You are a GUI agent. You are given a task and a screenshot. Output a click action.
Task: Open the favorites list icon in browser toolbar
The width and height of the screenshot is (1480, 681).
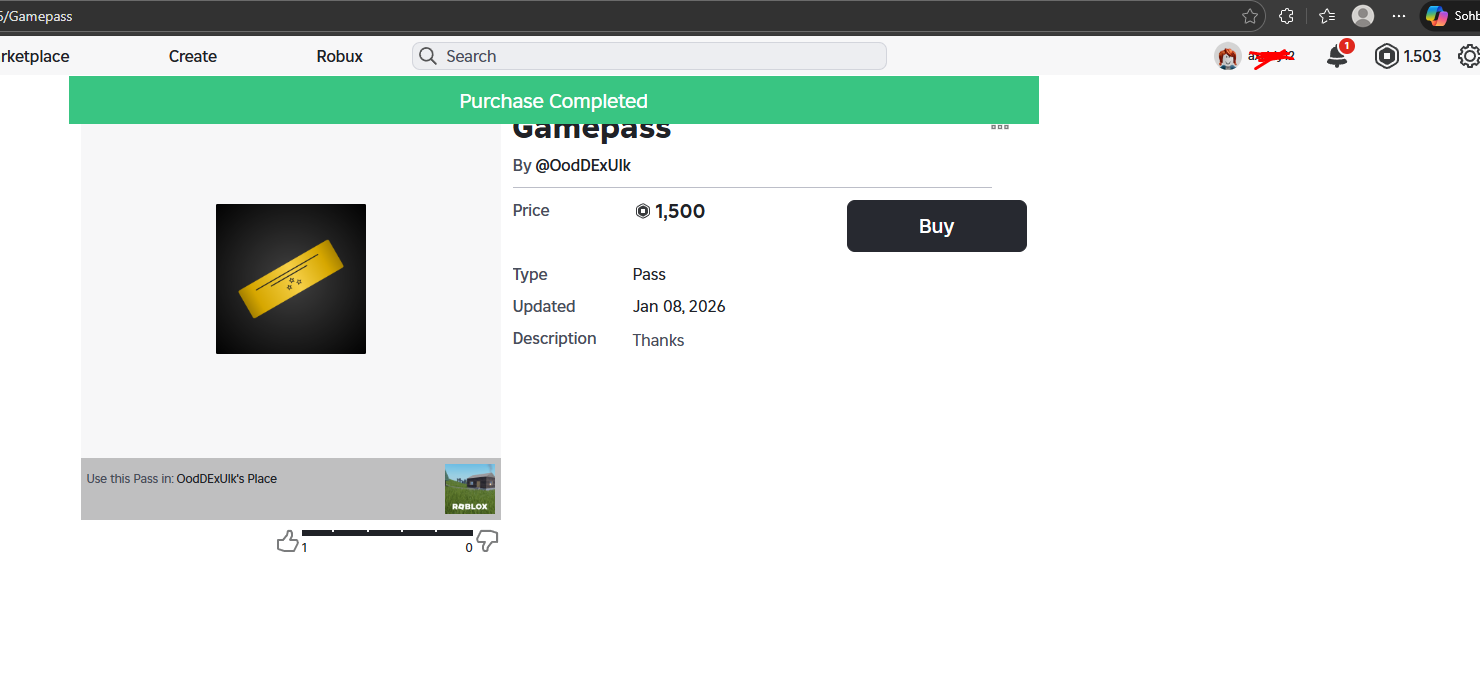pyautogui.click(x=1327, y=16)
